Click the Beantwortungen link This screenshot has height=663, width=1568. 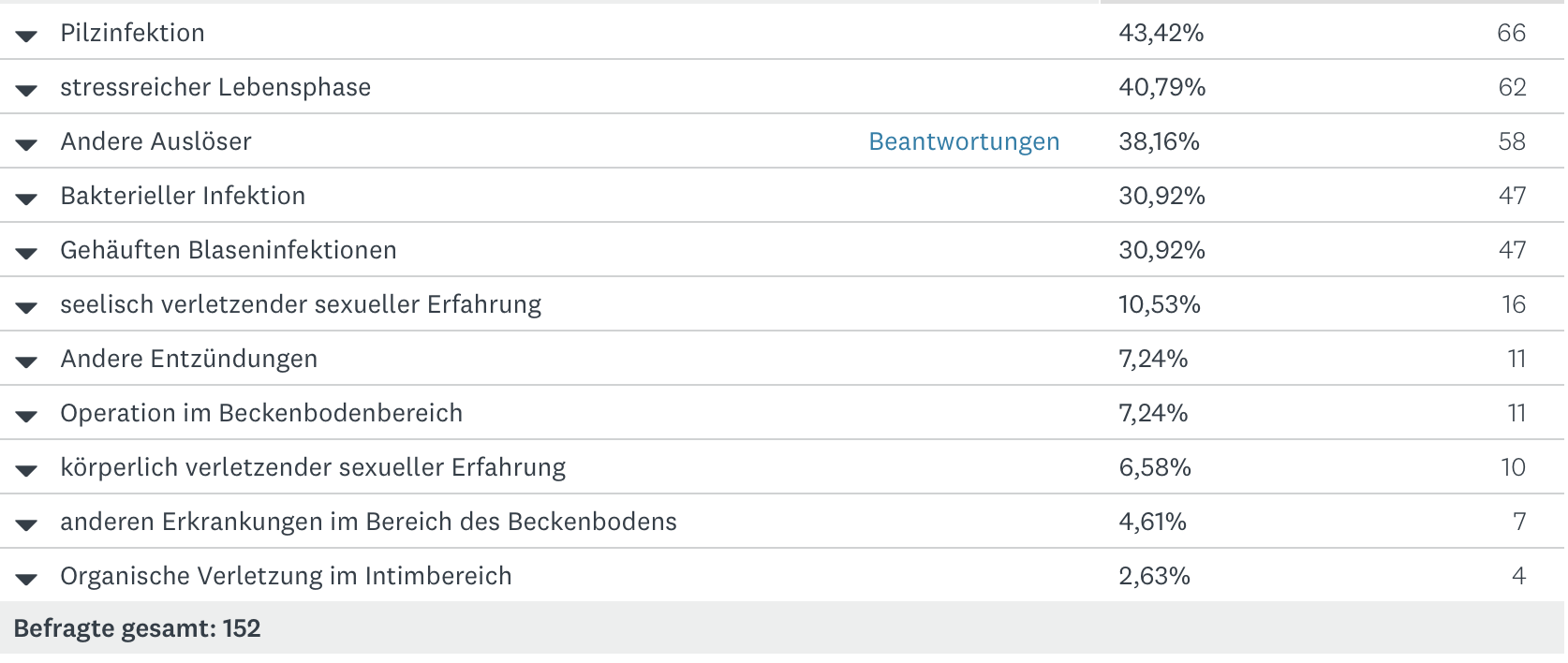click(964, 141)
